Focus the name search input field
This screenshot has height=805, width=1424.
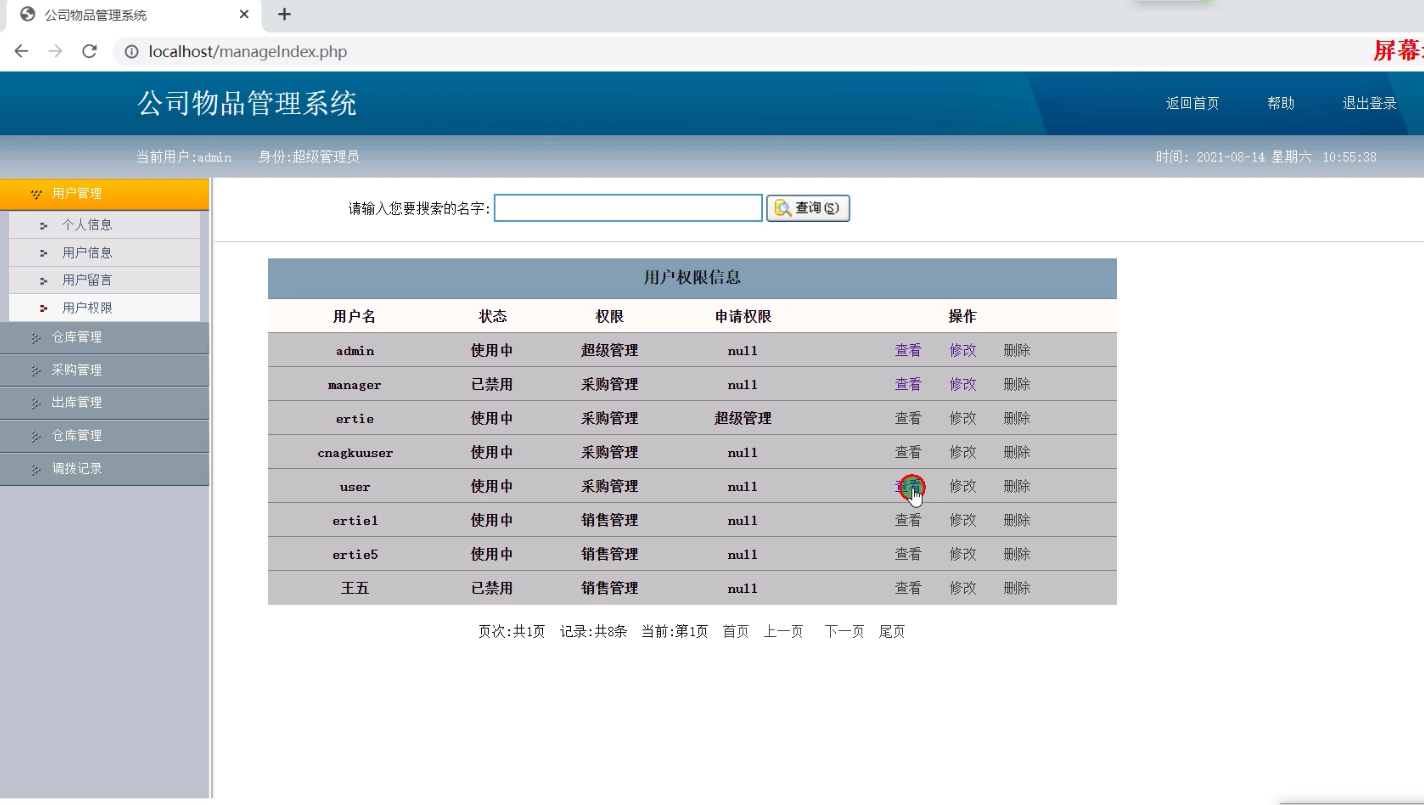(628, 208)
